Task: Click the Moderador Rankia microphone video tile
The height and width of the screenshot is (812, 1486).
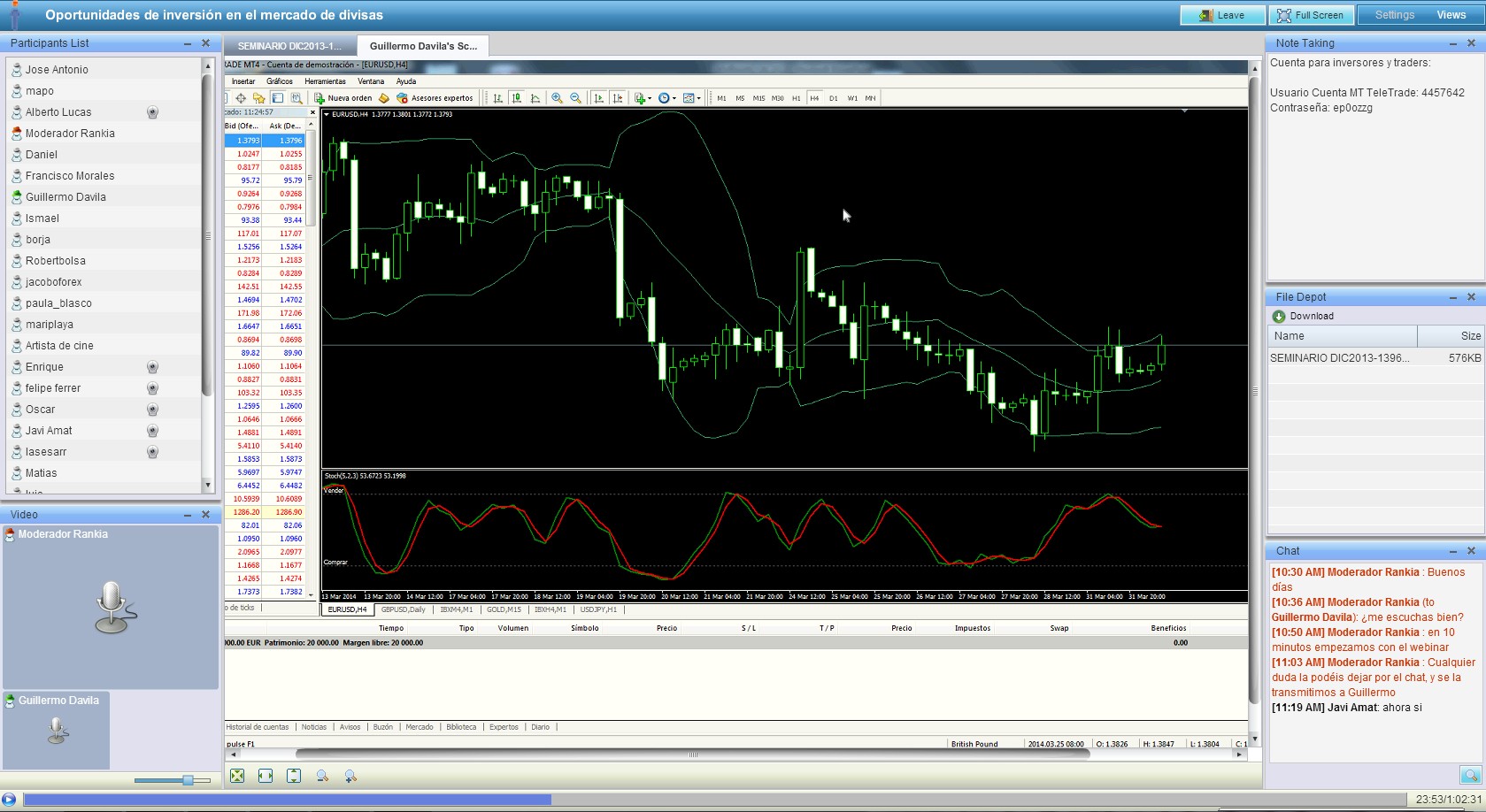Action: [111, 608]
